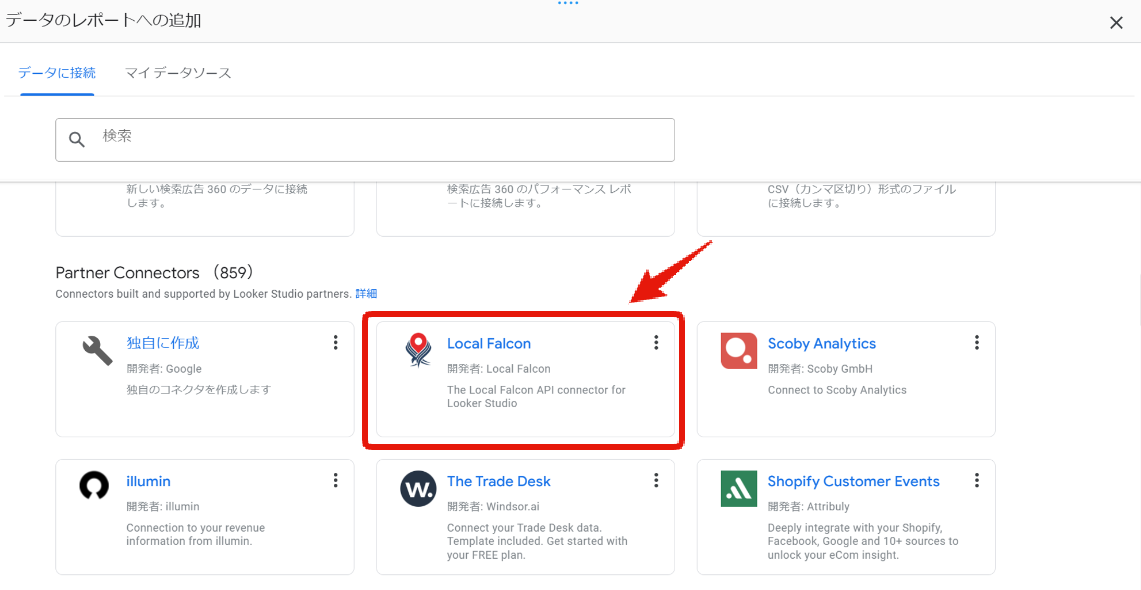Click the 検索 search input field
The height and width of the screenshot is (590, 1141).
coord(365,140)
